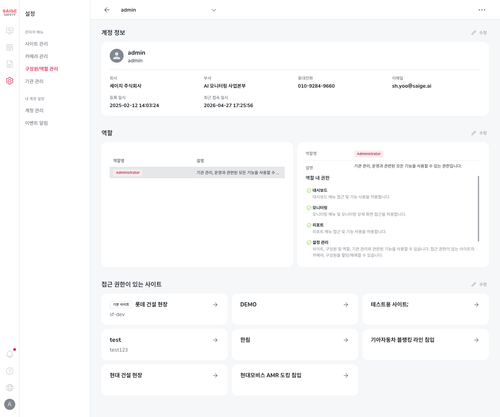Click the email sh.yoo@saige.ai
The height and width of the screenshot is (417, 500).
tap(411, 86)
